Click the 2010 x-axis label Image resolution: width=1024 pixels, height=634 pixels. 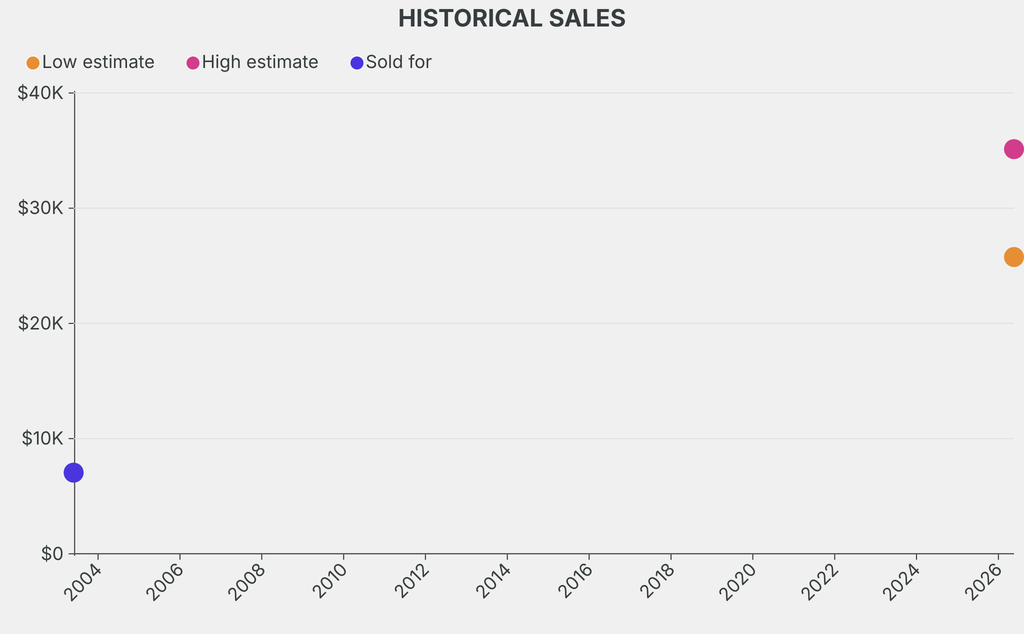pyautogui.click(x=329, y=582)
